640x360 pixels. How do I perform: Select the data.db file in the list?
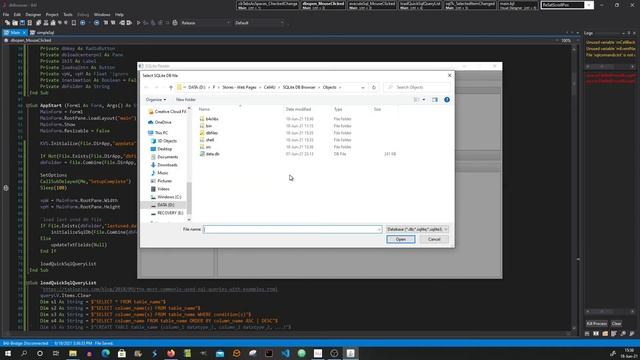click(212, 154)
